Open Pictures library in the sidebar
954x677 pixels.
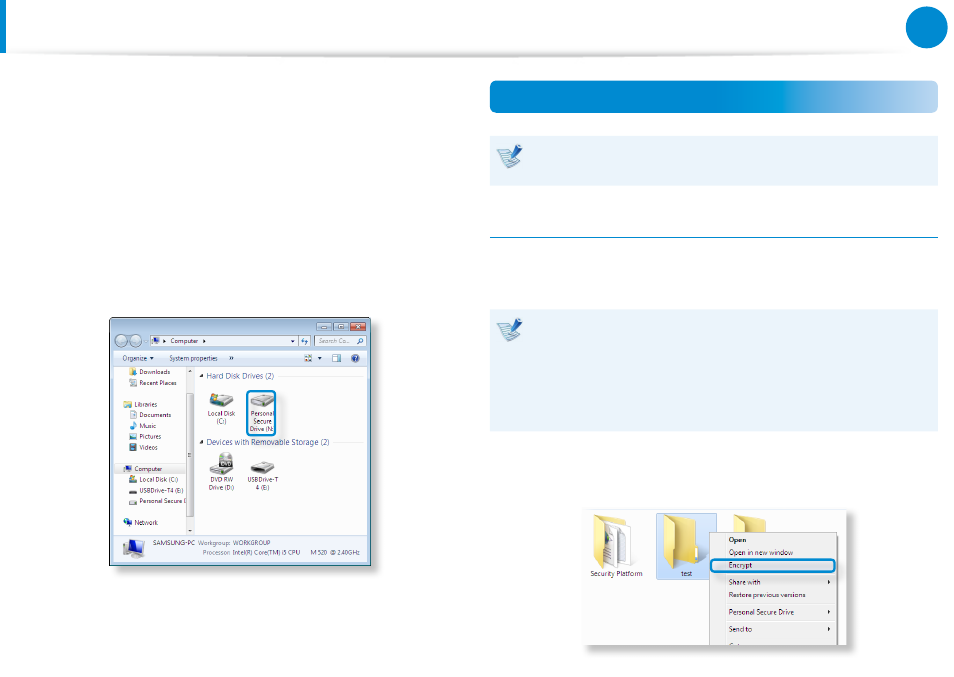point(145,437)
